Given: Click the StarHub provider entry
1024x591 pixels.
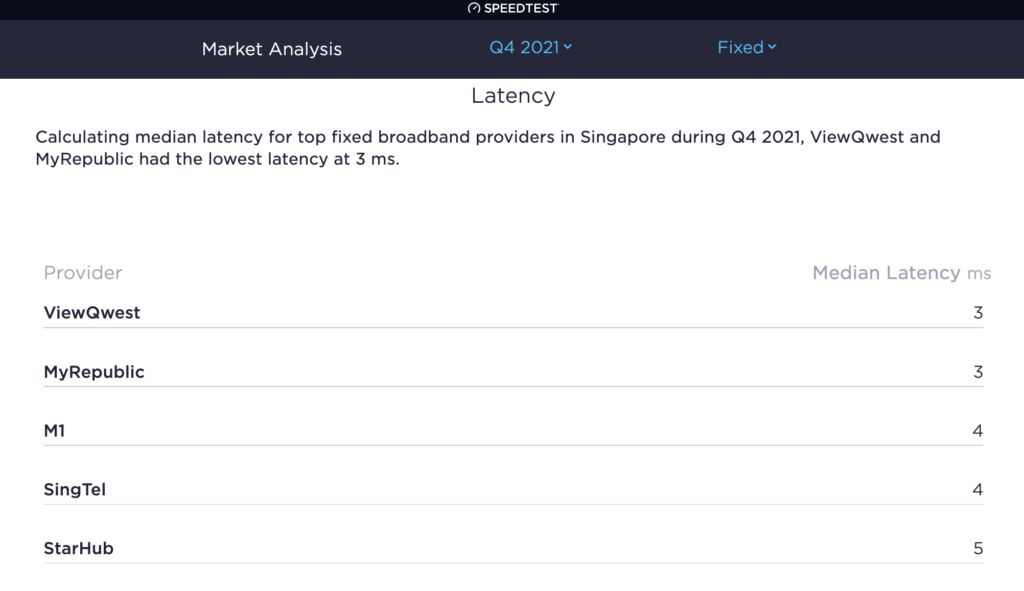Looking at the screenshot, I should [78, 549].
